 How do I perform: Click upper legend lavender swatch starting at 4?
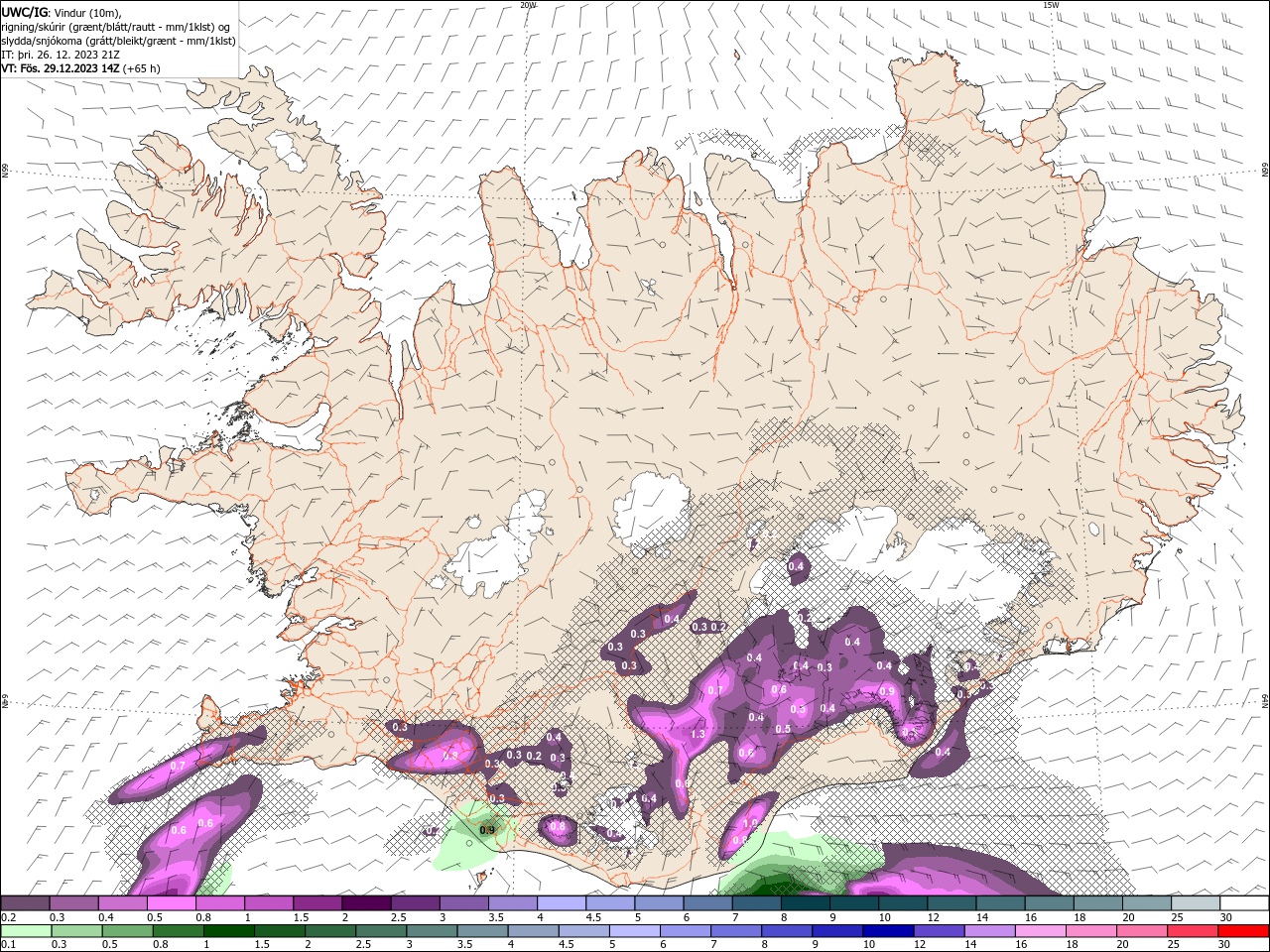[x=561, y=903]
